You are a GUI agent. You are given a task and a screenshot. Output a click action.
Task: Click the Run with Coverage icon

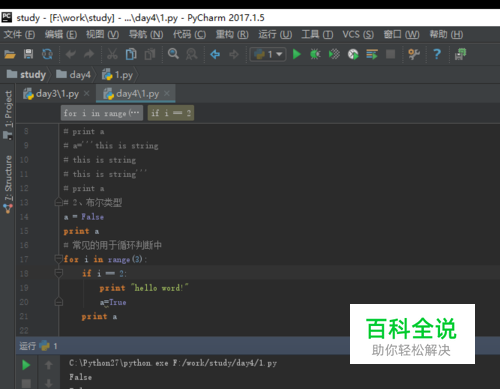point(334,54)
